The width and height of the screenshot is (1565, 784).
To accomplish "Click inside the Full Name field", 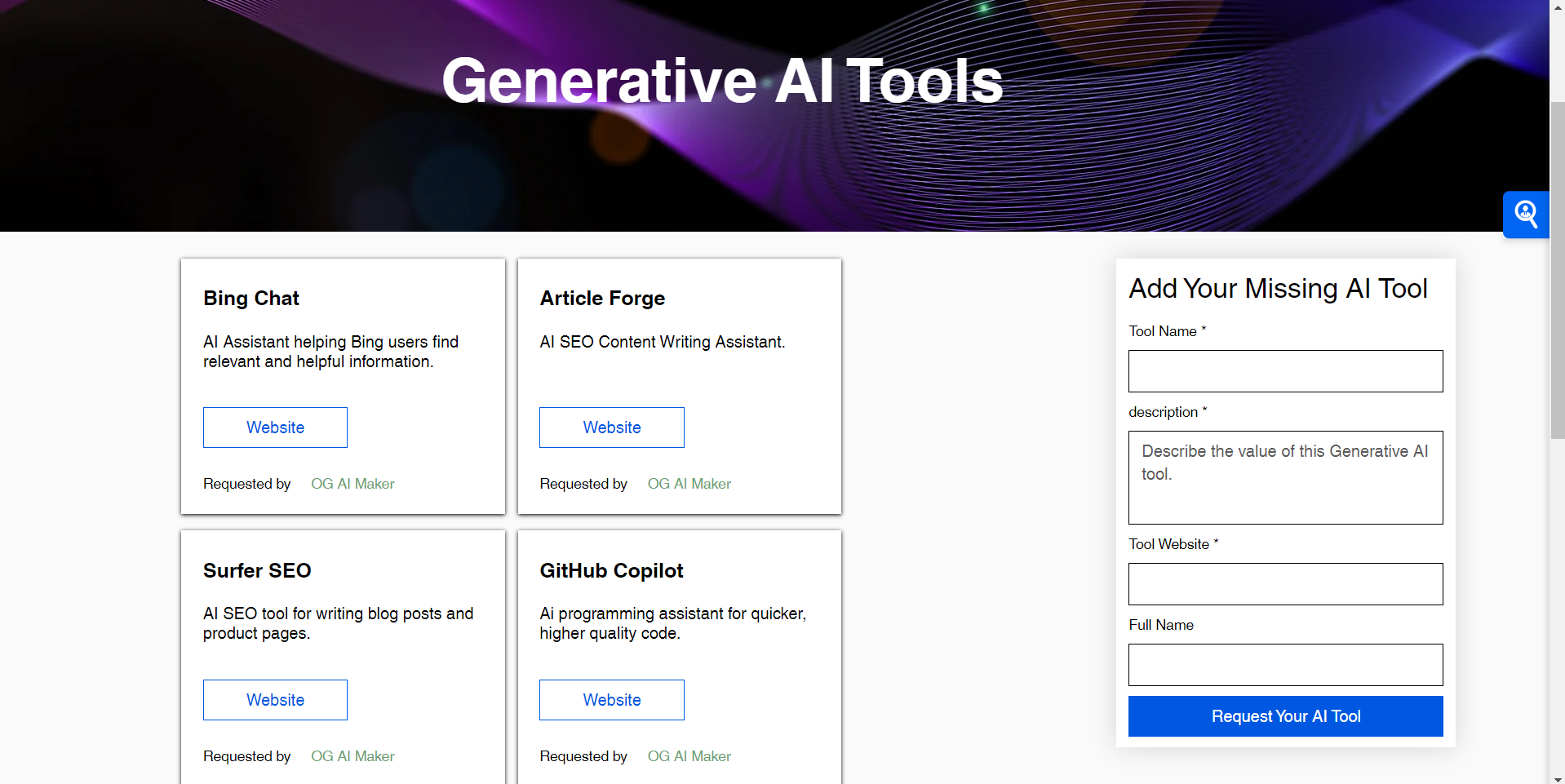I will (x=1284, y=664).
